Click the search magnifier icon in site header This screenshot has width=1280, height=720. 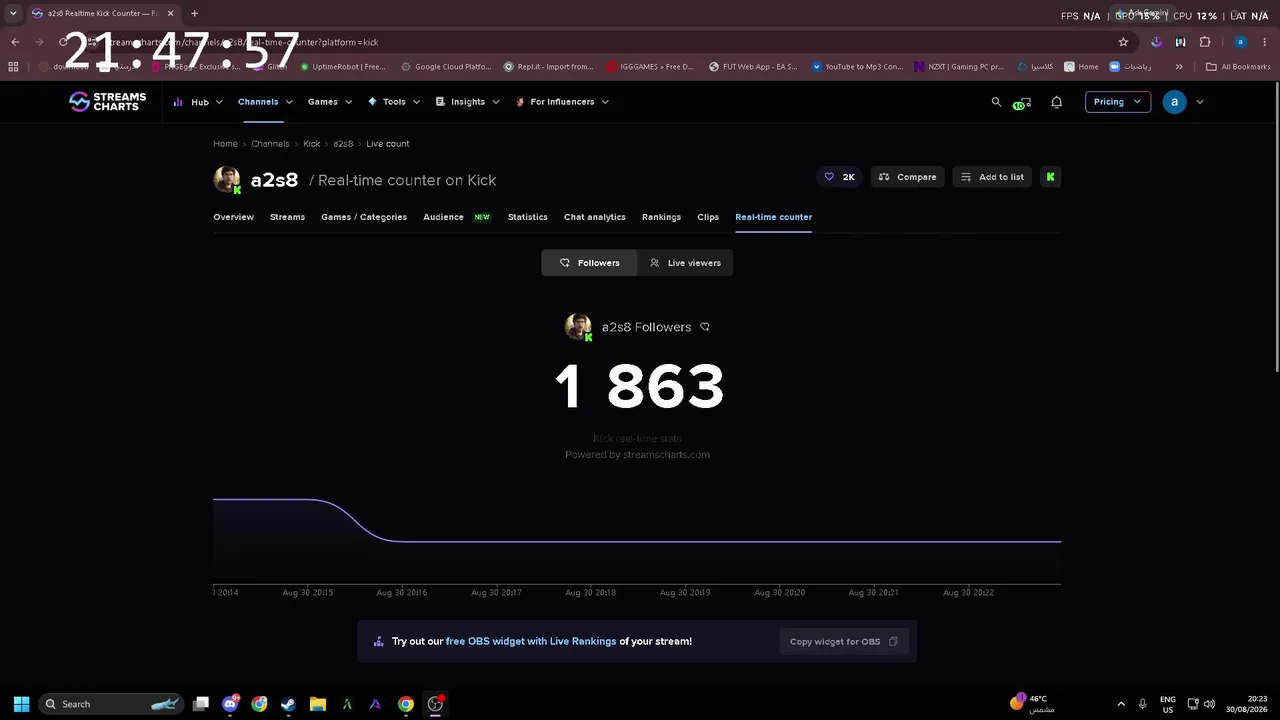coord(996,102)
